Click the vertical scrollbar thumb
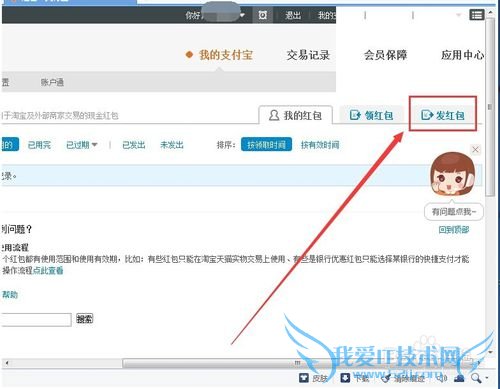 point(490,107)
